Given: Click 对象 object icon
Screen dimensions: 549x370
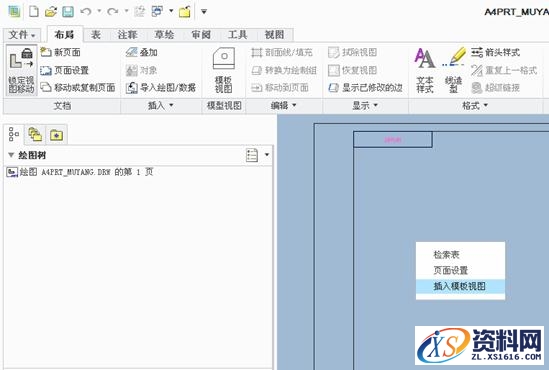Looking at the screenshot, I should [132, 70].
